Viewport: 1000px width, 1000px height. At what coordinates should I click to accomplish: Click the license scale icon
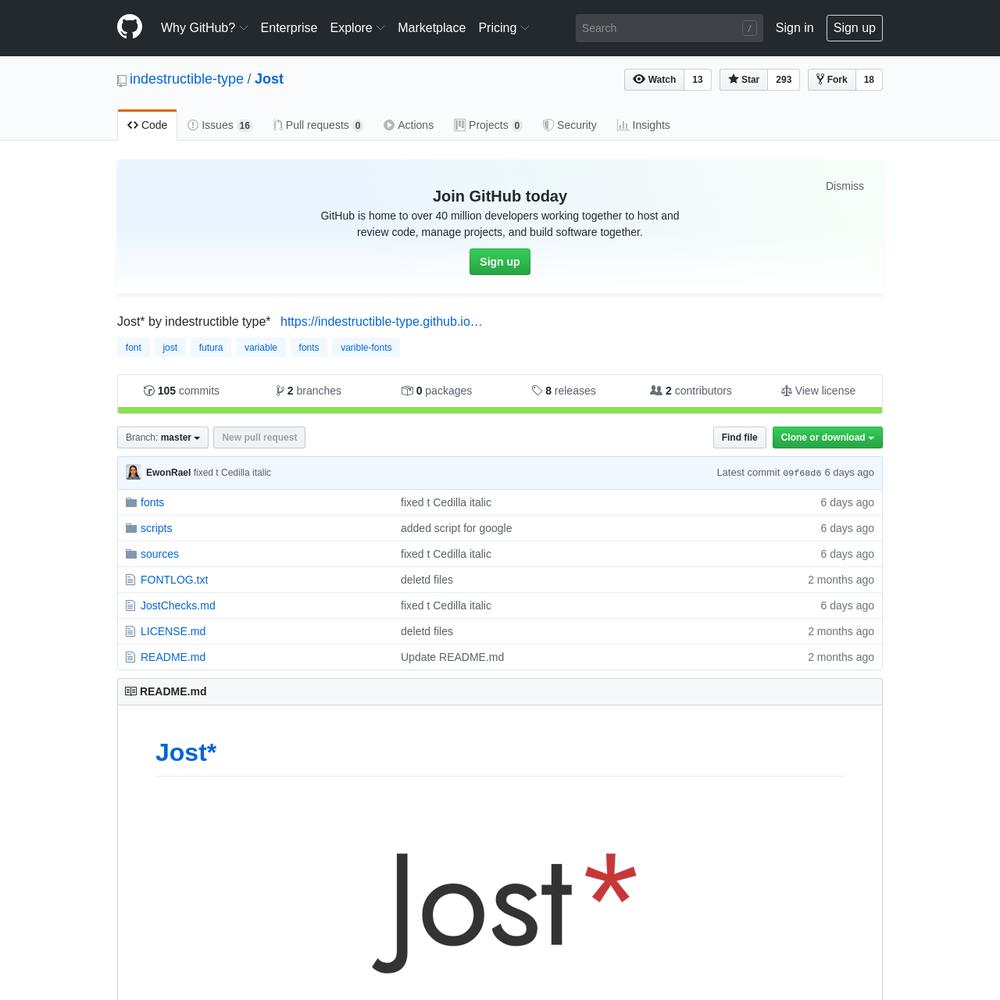(x=786, y=391)
